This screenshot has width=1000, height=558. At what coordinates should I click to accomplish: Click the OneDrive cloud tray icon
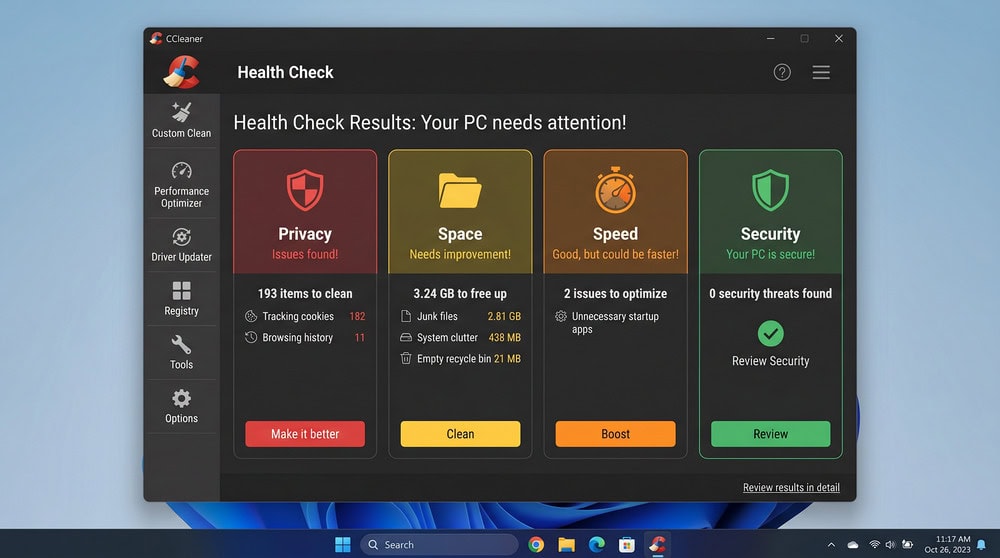click(853, 545)
